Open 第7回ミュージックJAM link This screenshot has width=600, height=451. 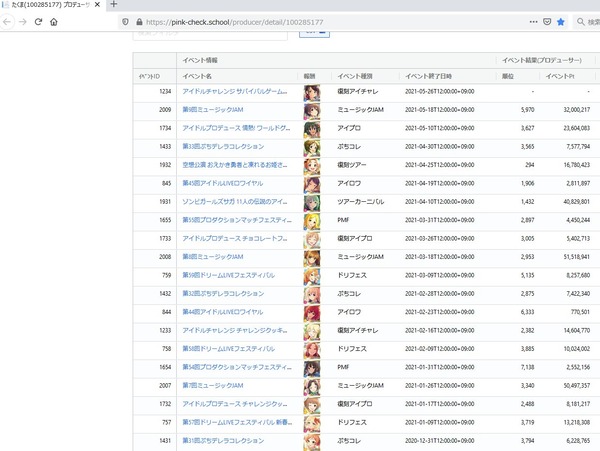[213, 385]
